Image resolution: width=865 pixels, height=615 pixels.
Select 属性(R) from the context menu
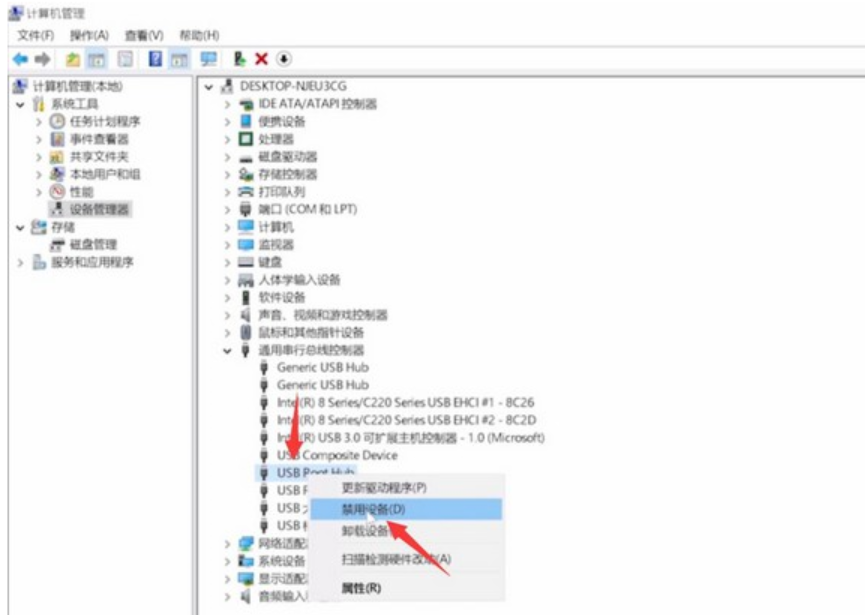coord(360,589)
